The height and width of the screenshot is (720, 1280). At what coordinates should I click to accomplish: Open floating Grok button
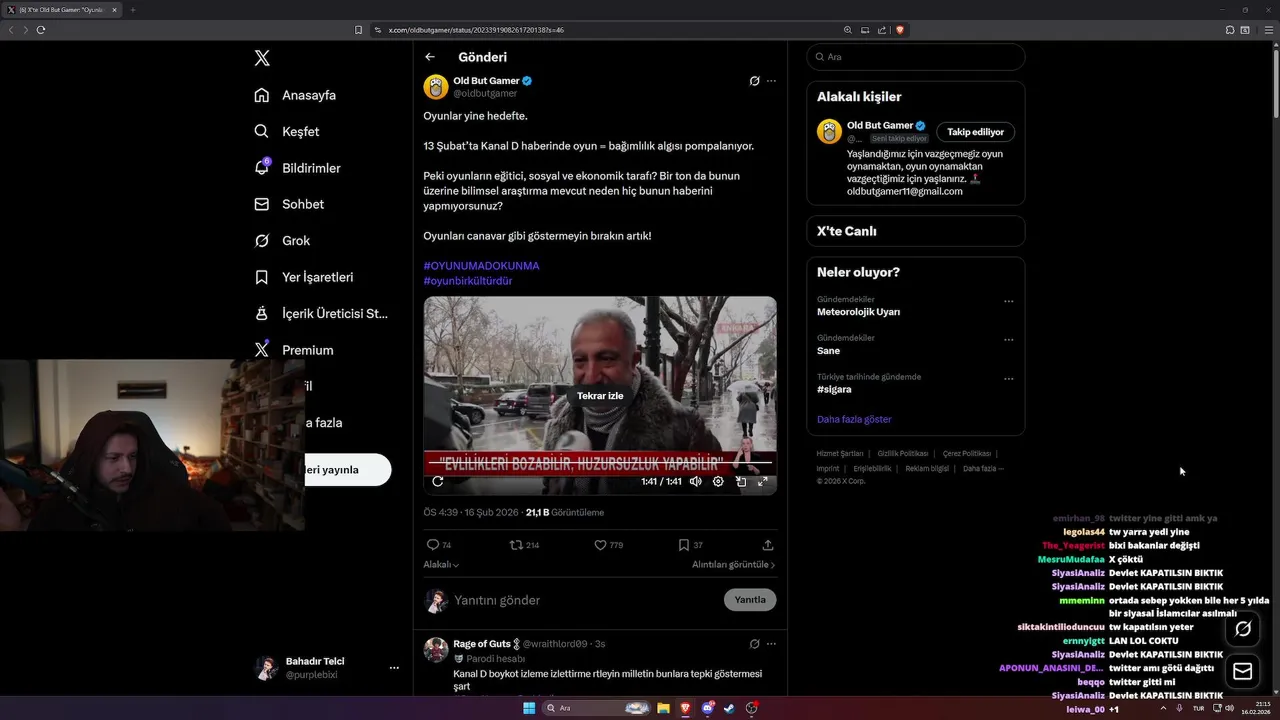tap(1243, 629)
